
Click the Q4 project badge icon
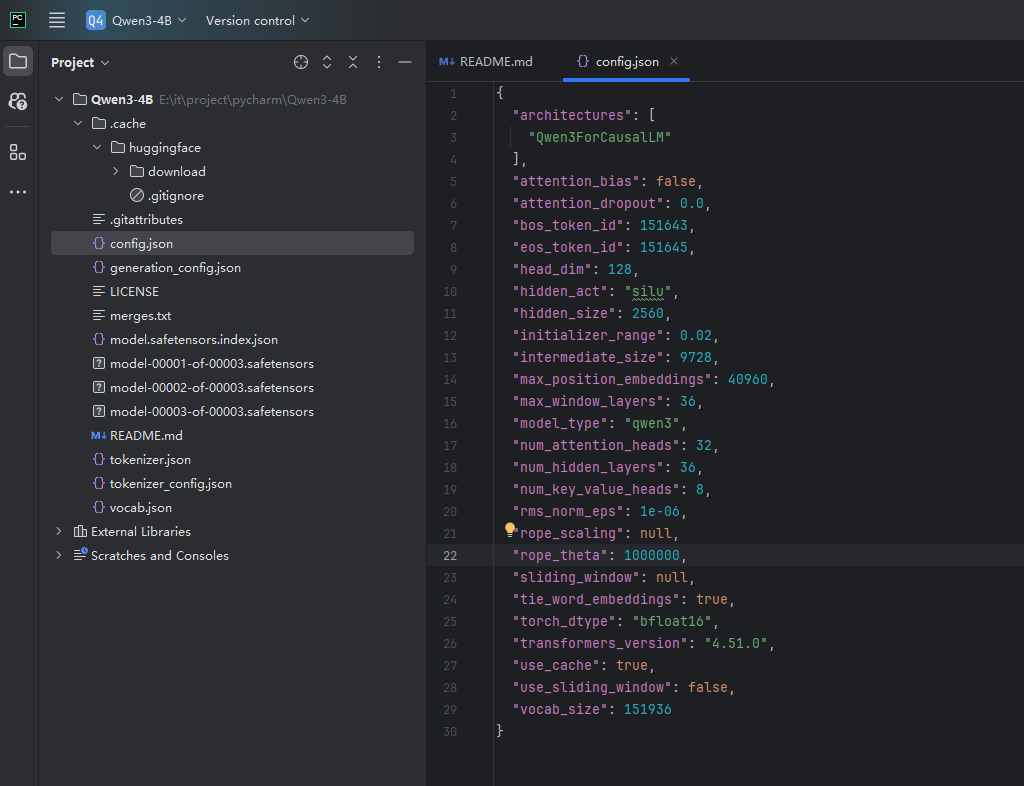tap(95, 20)
